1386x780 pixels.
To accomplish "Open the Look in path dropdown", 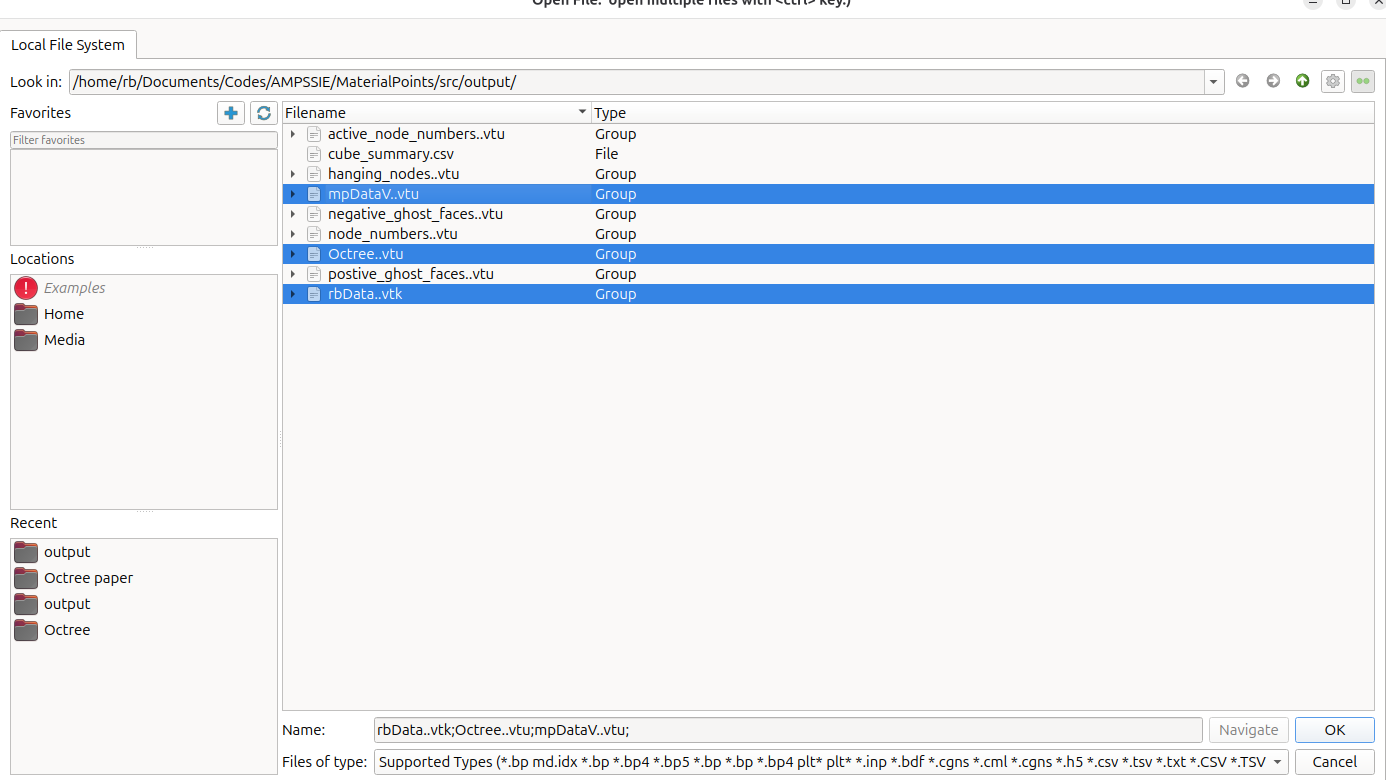I will coord(1214,82).
